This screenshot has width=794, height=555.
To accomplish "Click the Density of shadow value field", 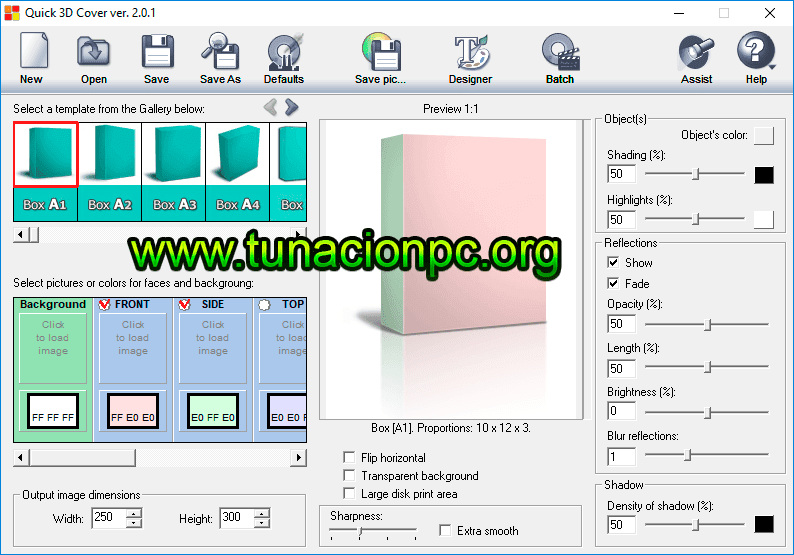I will coord(621,525).
